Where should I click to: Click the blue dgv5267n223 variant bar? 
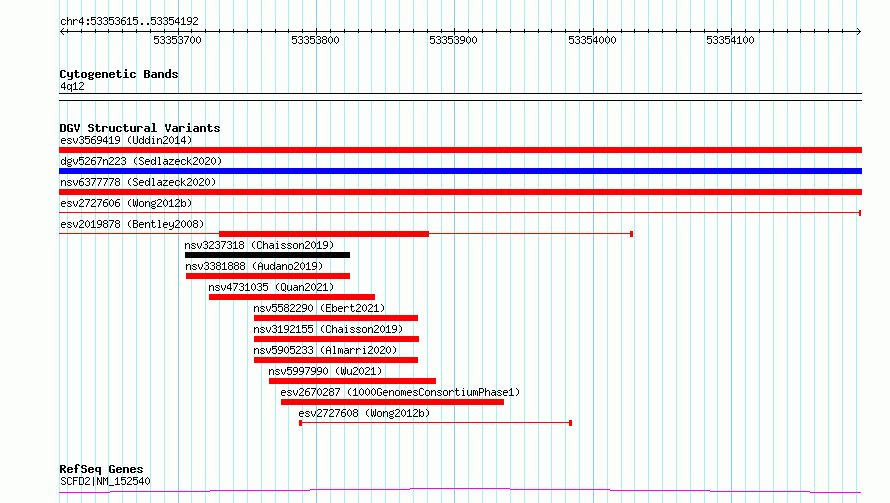[460, 171]
